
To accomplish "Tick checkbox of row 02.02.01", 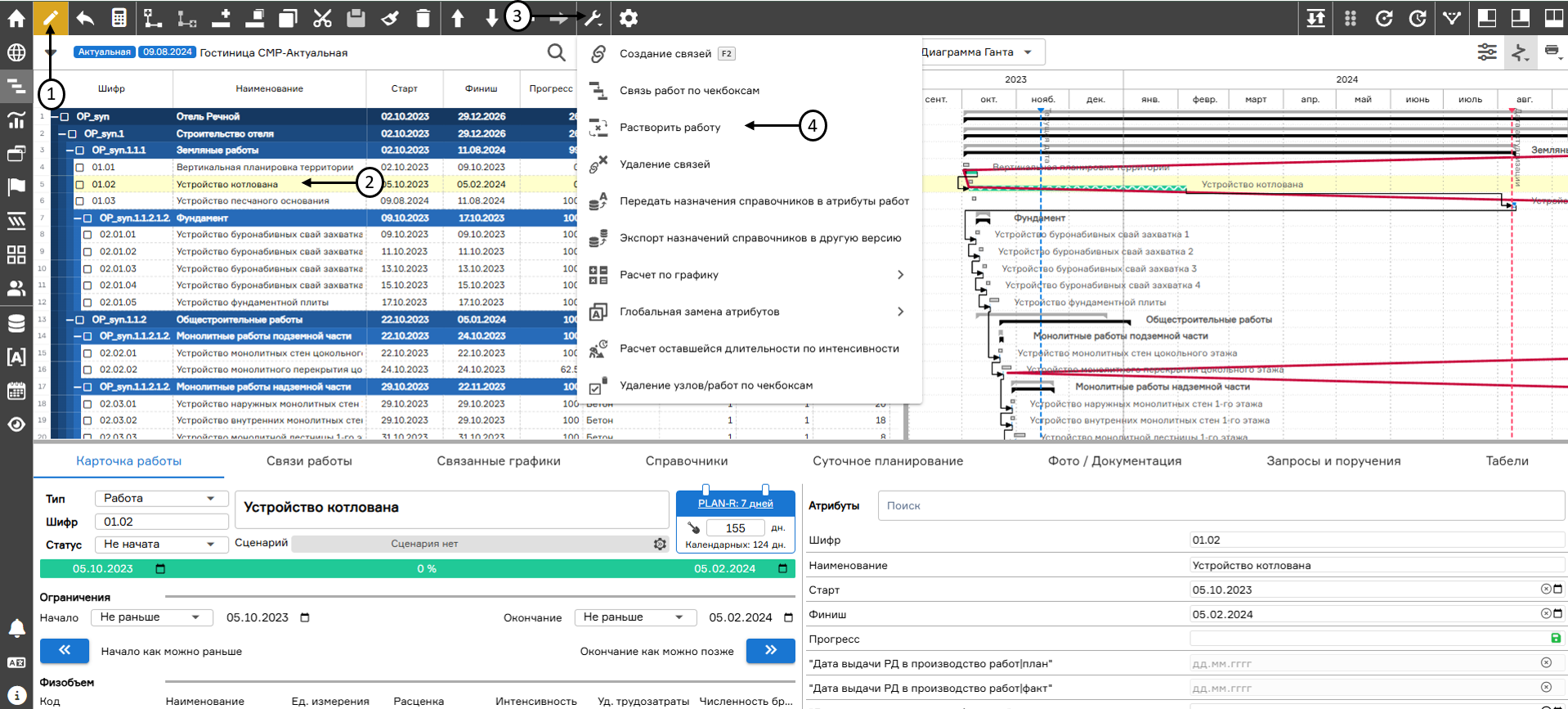I will pos(88,353).
